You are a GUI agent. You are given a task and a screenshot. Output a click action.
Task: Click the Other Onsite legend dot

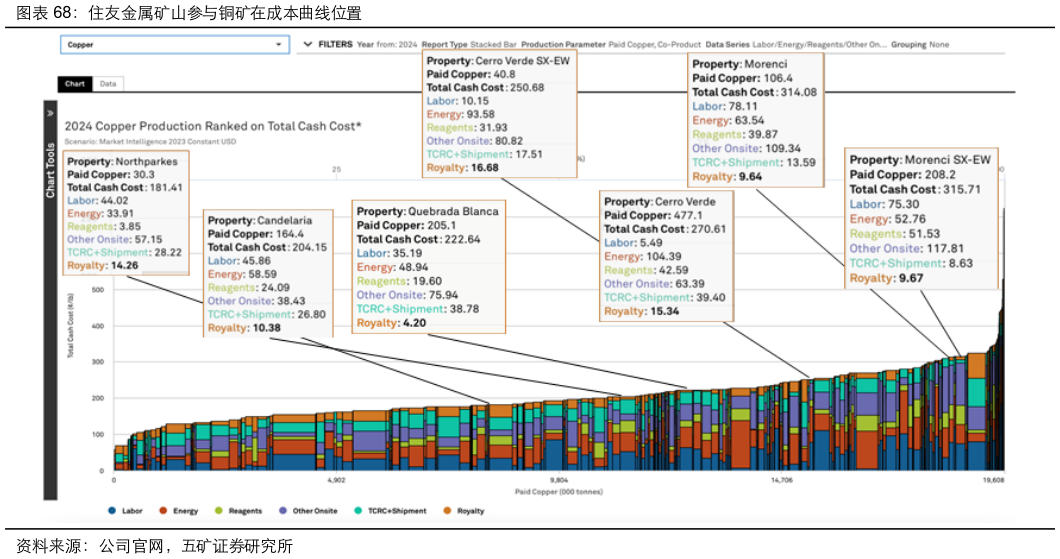(x=283, y=511)
